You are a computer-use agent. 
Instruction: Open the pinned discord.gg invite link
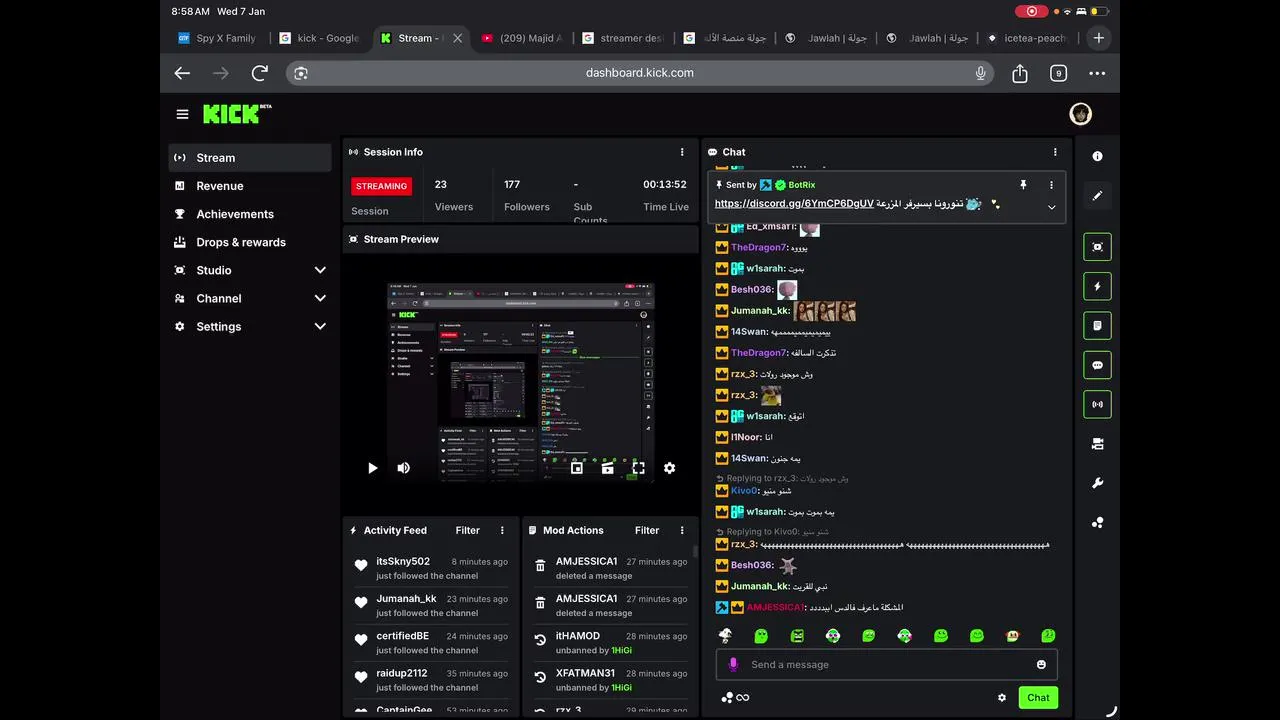[794, 204]
